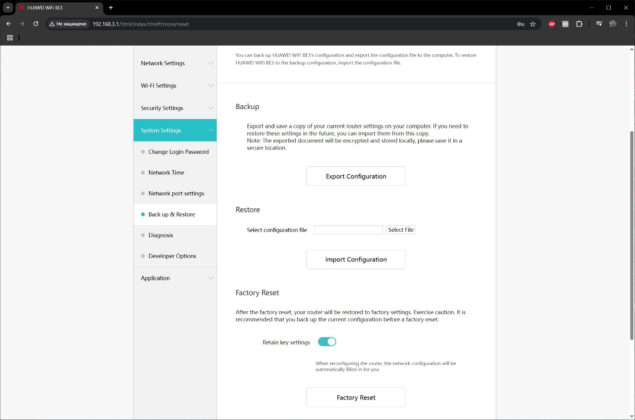
Task: Open the browser three-dot menu
Action: tap(626, 24)
